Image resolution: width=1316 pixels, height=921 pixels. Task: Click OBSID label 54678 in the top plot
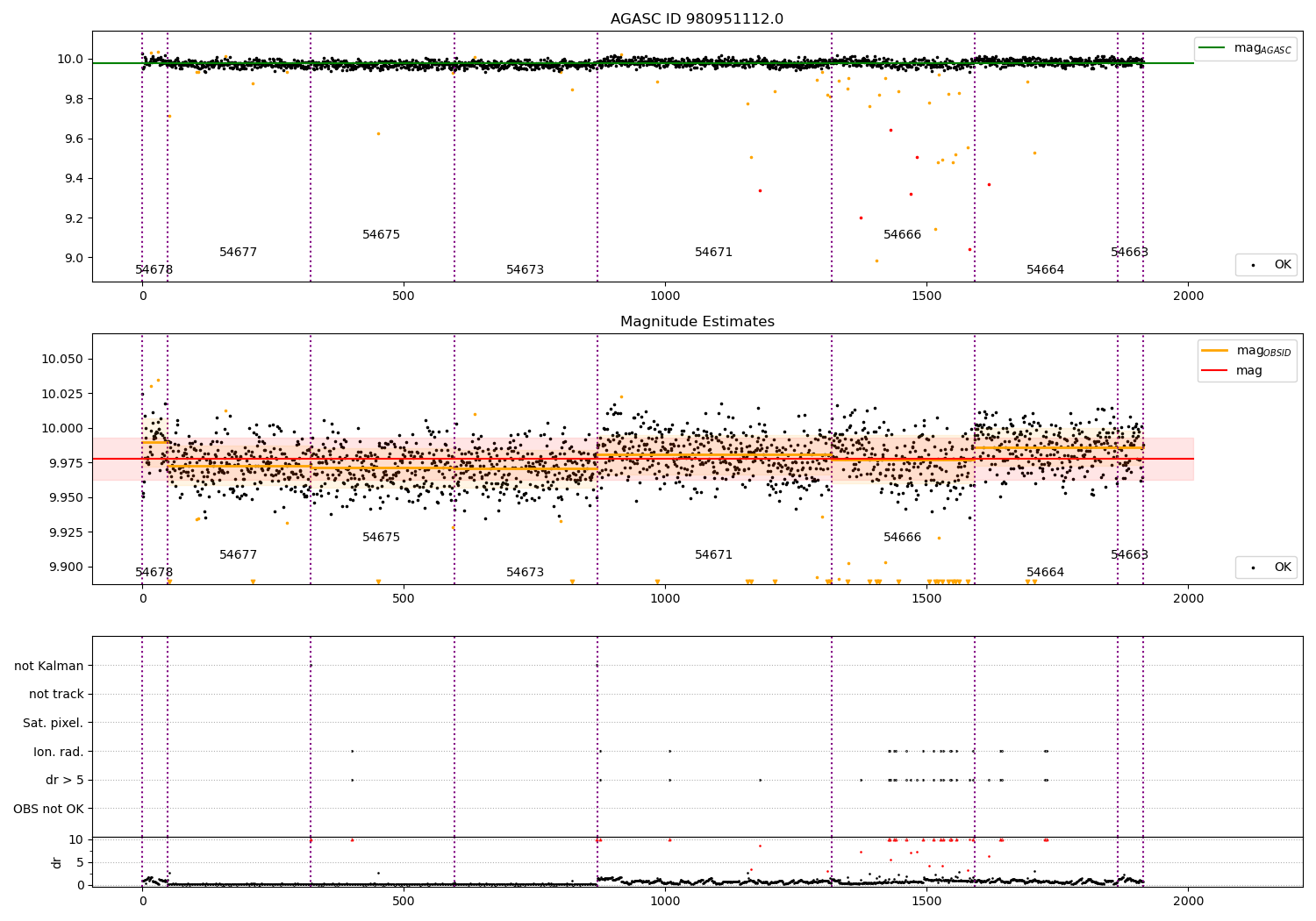click(x=154, y=270)
